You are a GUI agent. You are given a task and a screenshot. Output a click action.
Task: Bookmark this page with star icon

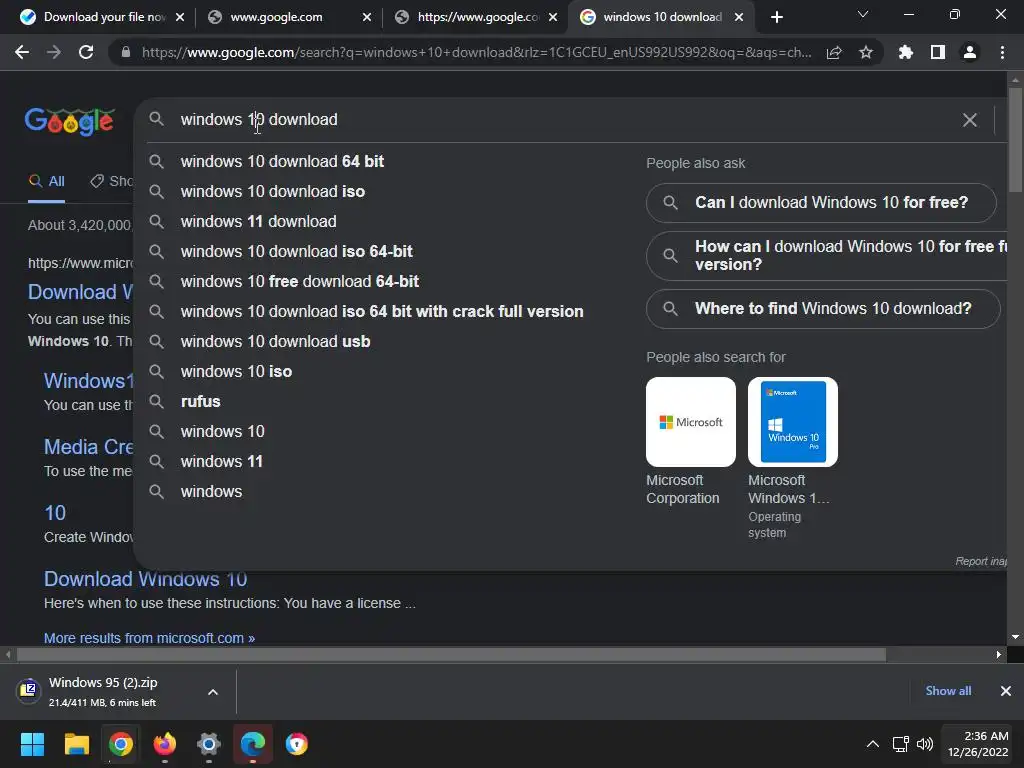click(x=866, y=52)
